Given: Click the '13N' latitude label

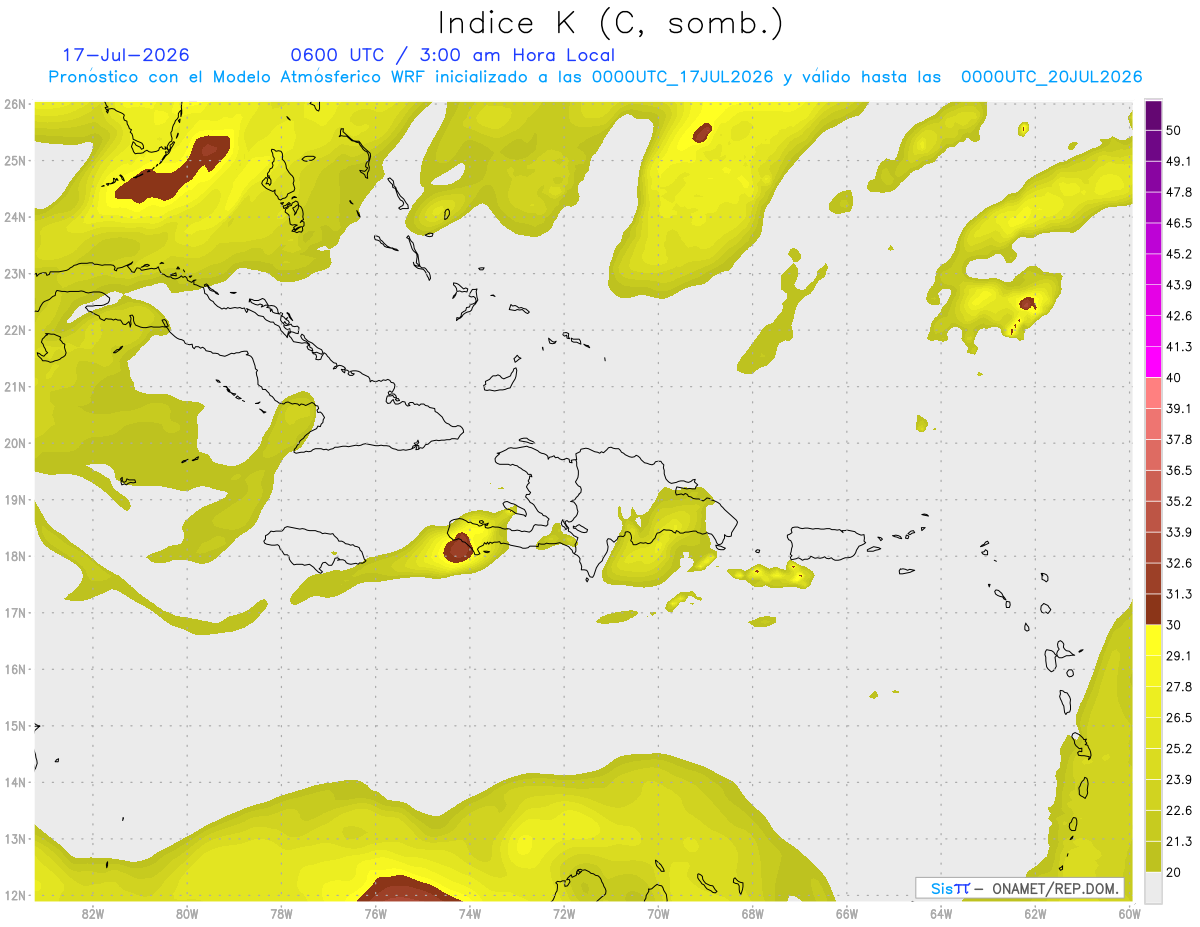Looking at the screenshot, I should [15, 839].
